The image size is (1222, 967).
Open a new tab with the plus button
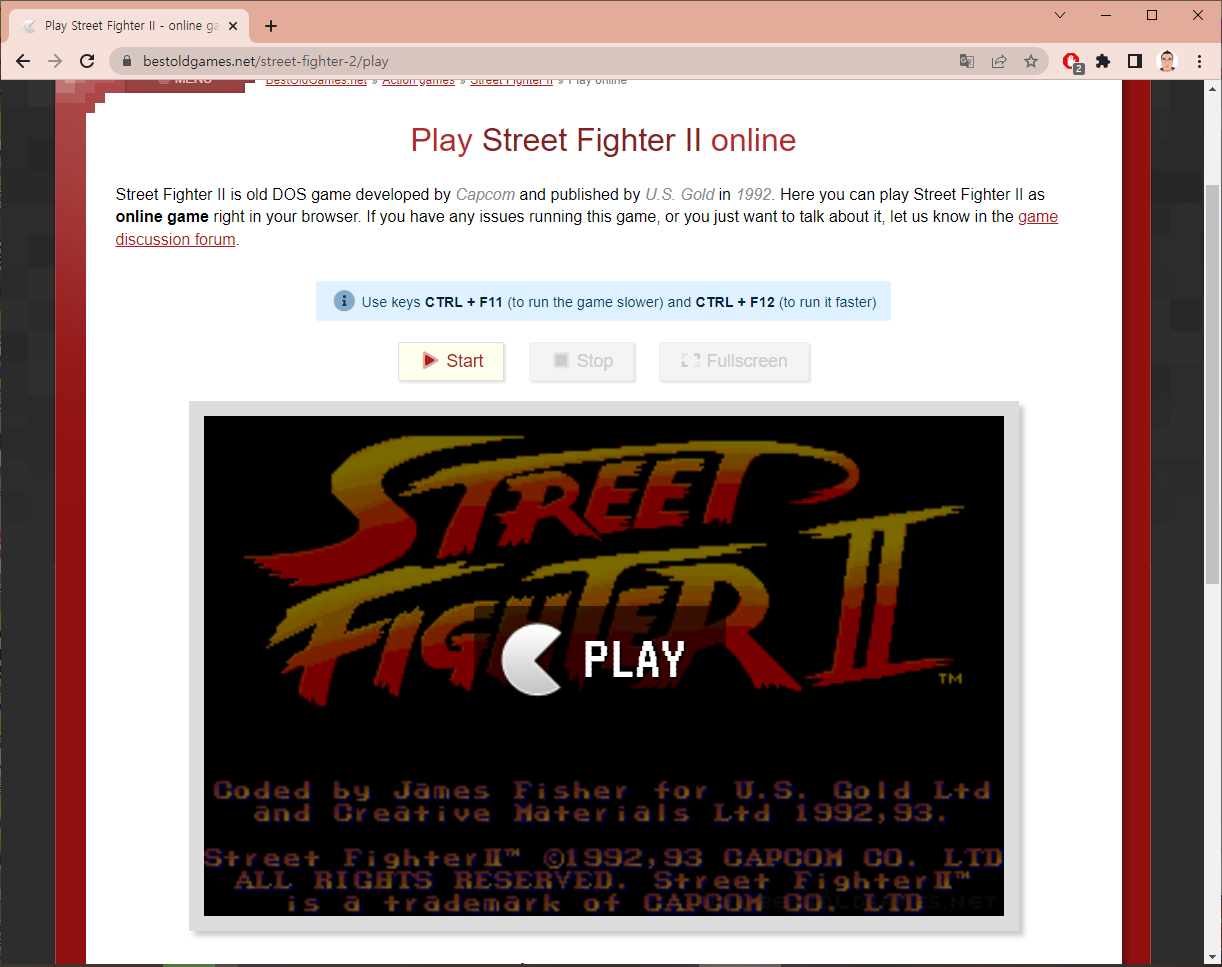click(271, 26)
